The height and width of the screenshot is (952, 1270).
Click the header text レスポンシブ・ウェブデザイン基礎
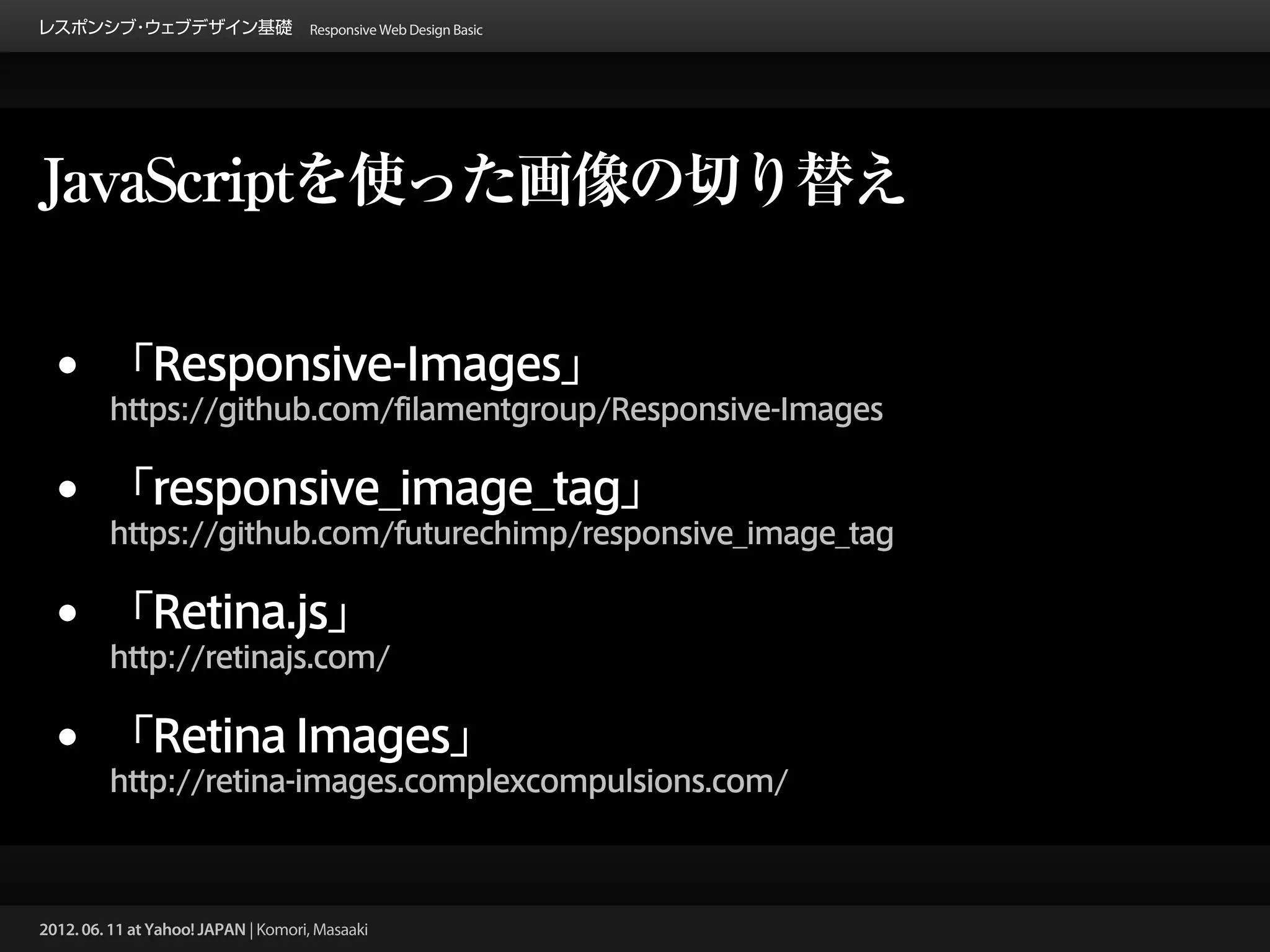[165, 29]
